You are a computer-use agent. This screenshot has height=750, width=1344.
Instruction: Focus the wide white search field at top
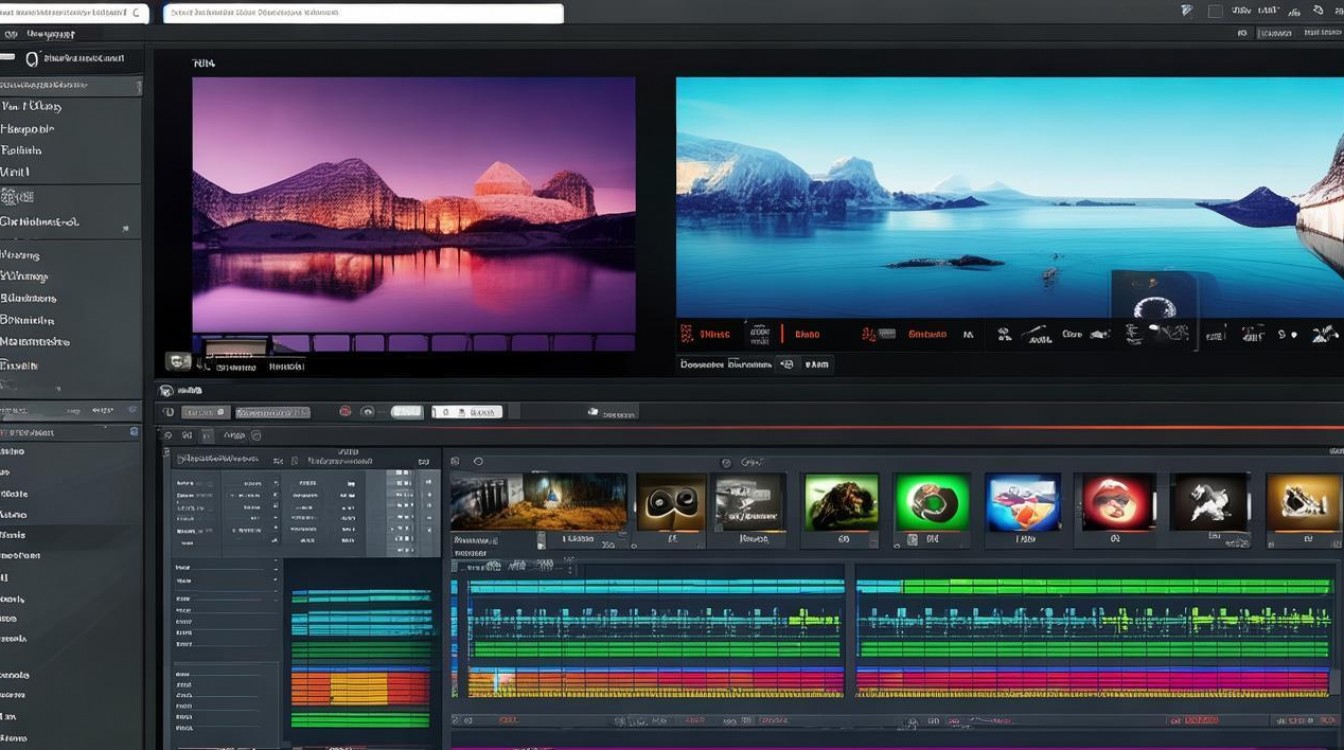(x=363, y=13)
